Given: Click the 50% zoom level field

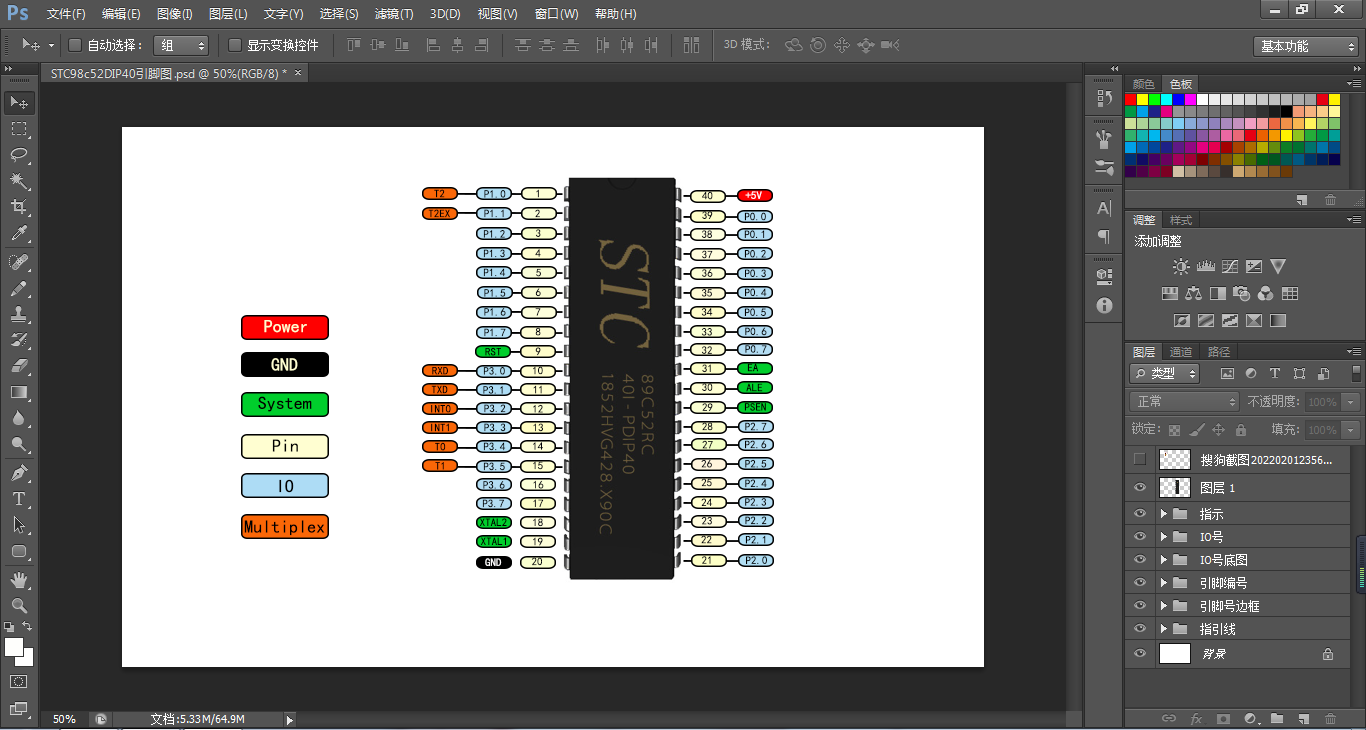Looking at the screenshot, I should (65, 719).
